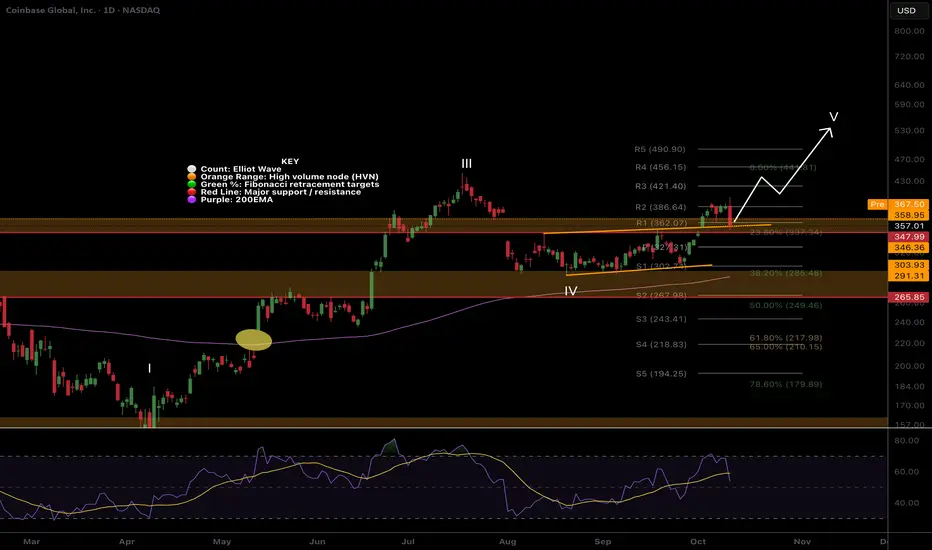Viewport: 932px width, 550px height.
Task: Click the Apr label on time axis
Action: pyautogui.click(x=127, y=542)
